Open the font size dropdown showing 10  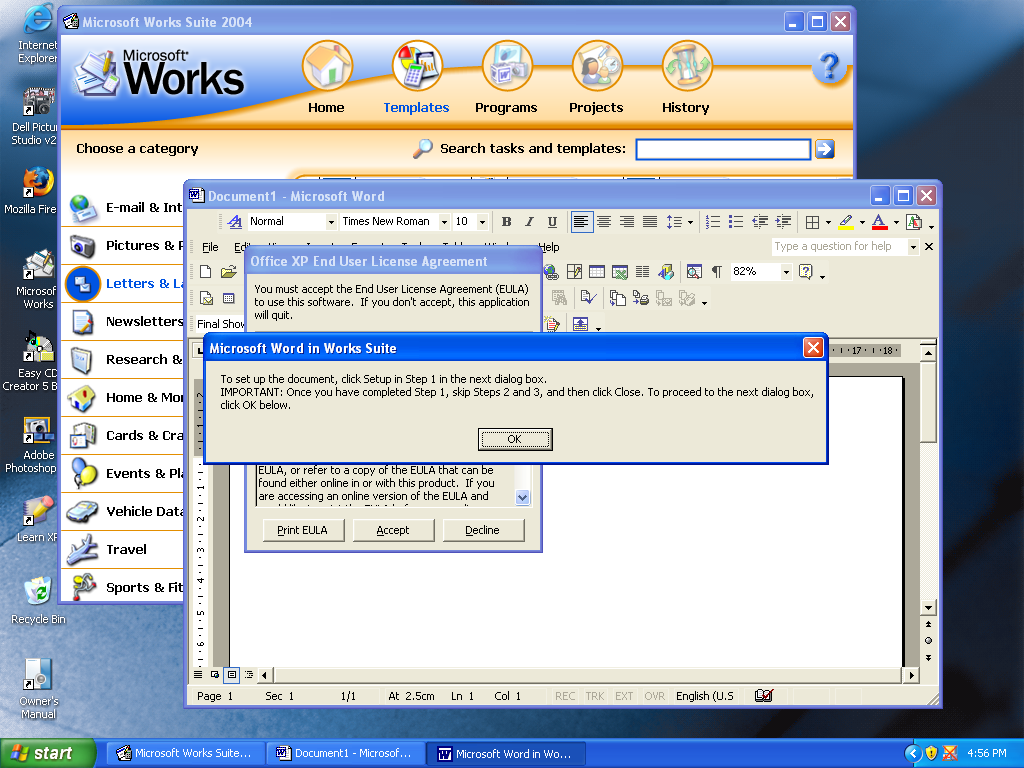coord(483,222)
